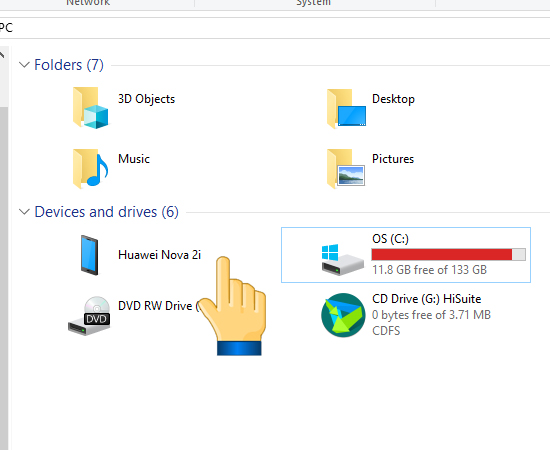Viewport: 550px width, 450px height.
Task: Select the OS (C:) drive icon
Action: pos(343,260)
